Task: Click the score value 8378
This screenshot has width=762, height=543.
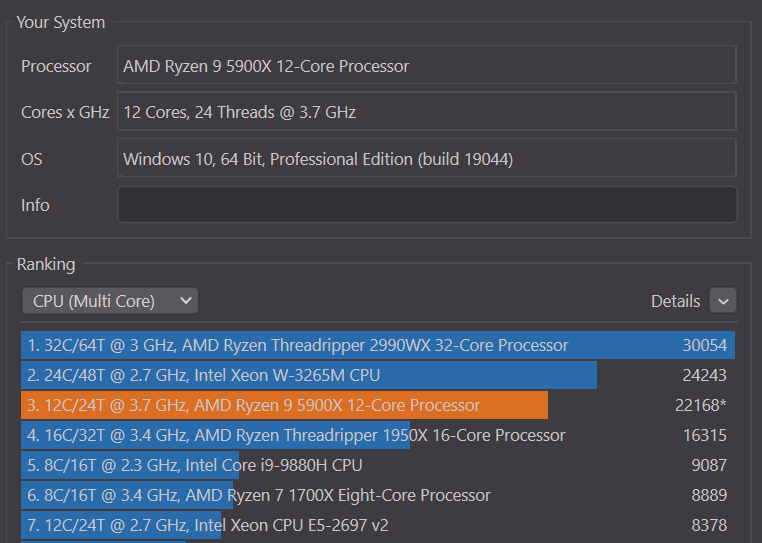Action: point(709,525)
